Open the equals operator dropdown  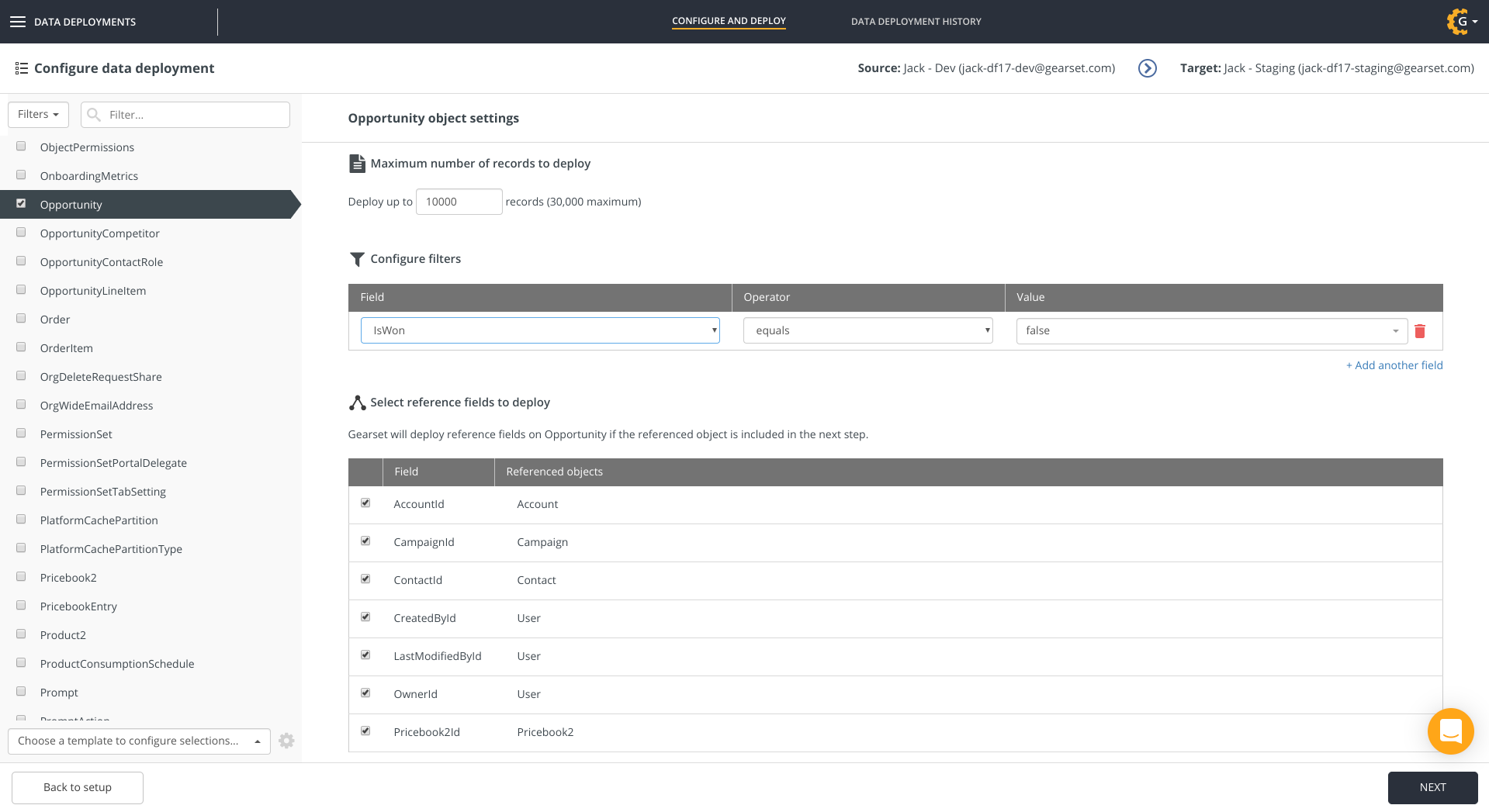[x=868, y=330]
